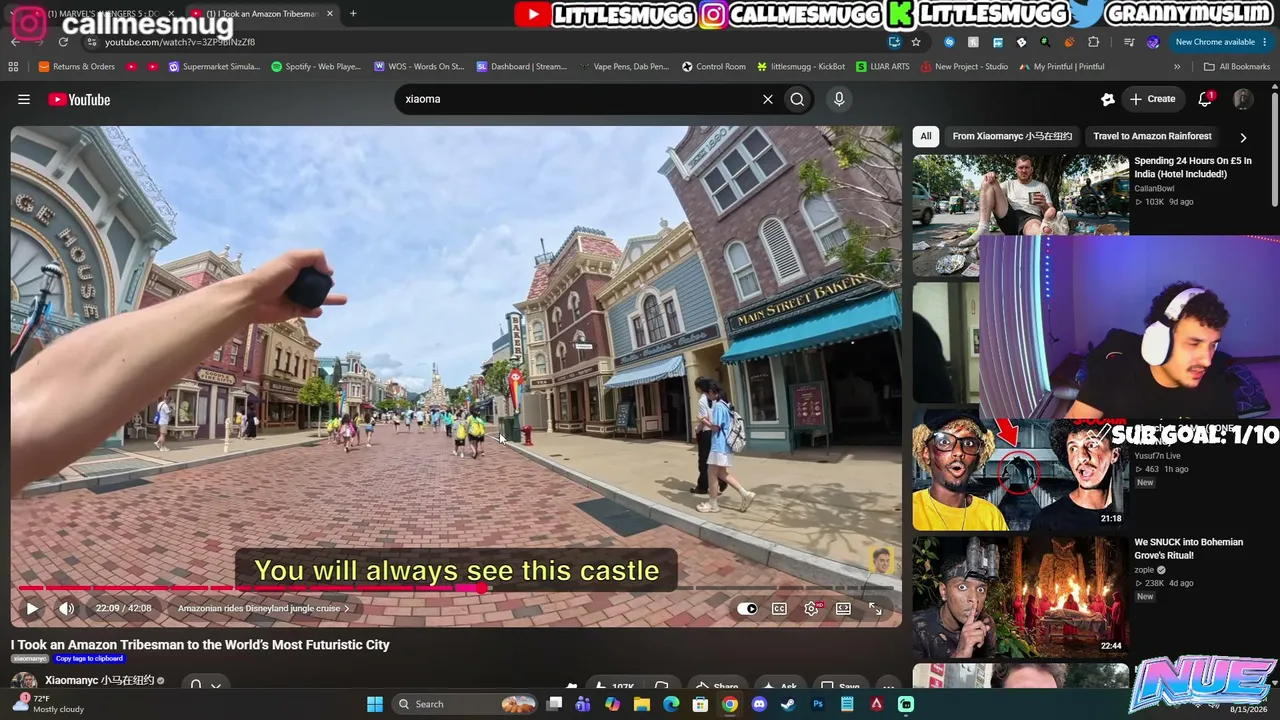This screenshot has width=1280, height=720.
Task: Select 'From Xiaomanyc' filter chip
Action: pos(1012,136)
